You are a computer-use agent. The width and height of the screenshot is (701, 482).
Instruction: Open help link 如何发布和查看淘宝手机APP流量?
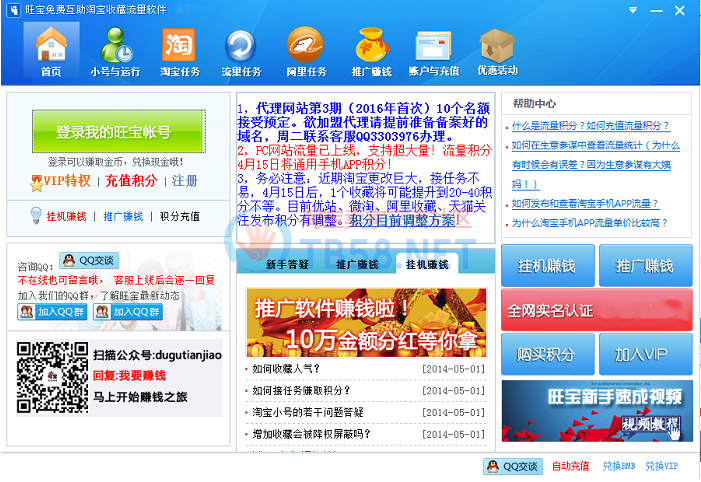[585, 203]
